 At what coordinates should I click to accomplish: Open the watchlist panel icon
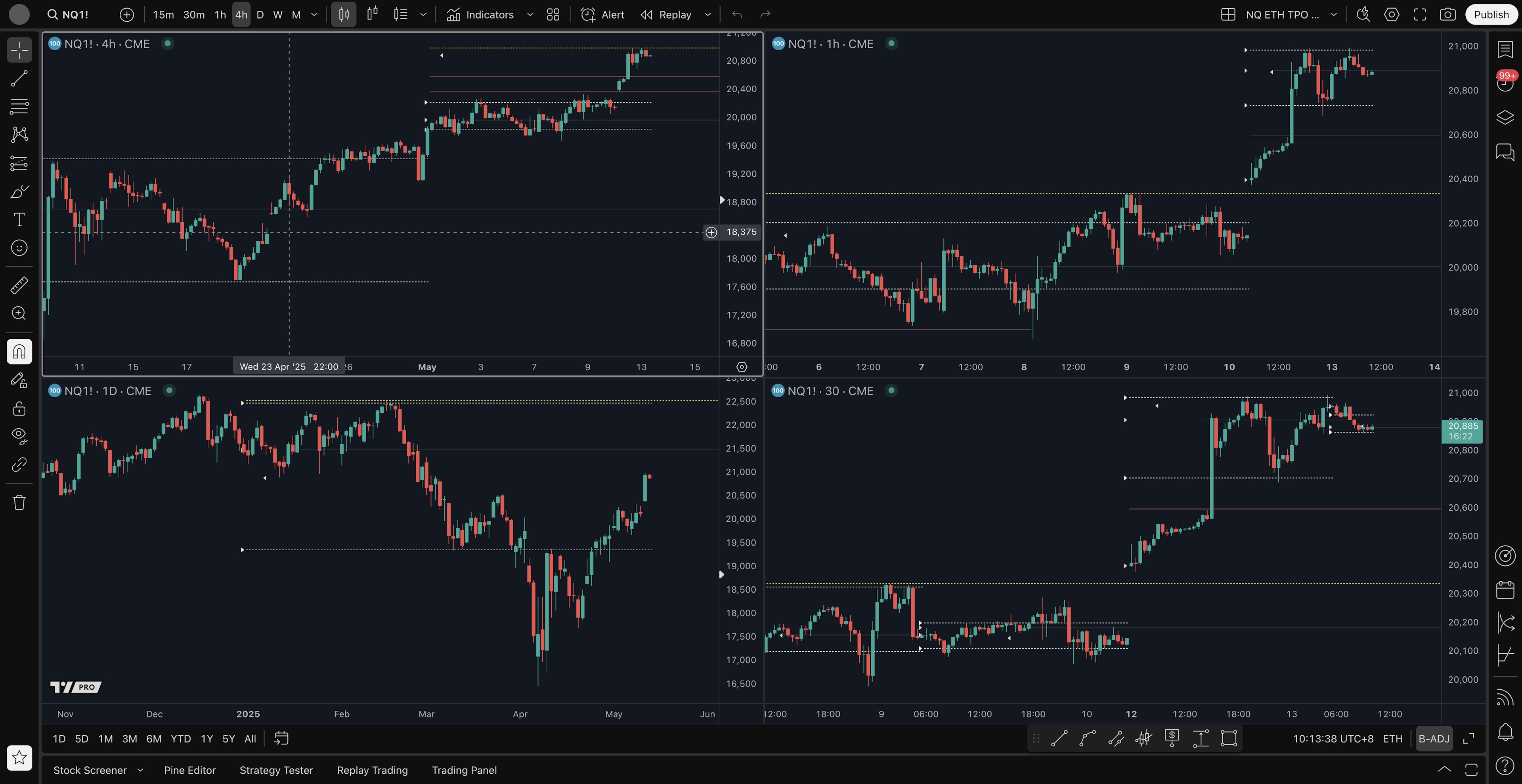1505,49
